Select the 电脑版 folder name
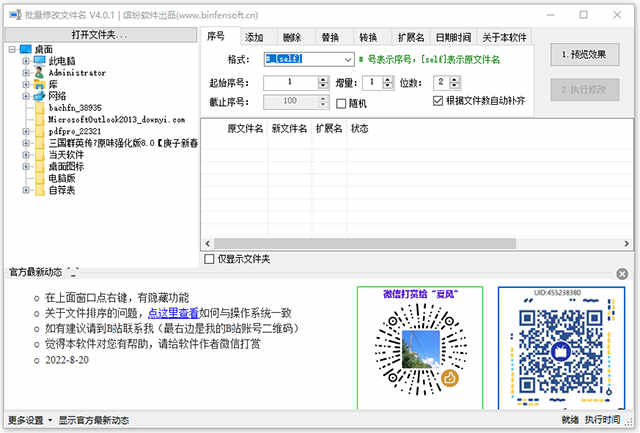The width and height of the screenshot is (640, 433). (62, 178)
